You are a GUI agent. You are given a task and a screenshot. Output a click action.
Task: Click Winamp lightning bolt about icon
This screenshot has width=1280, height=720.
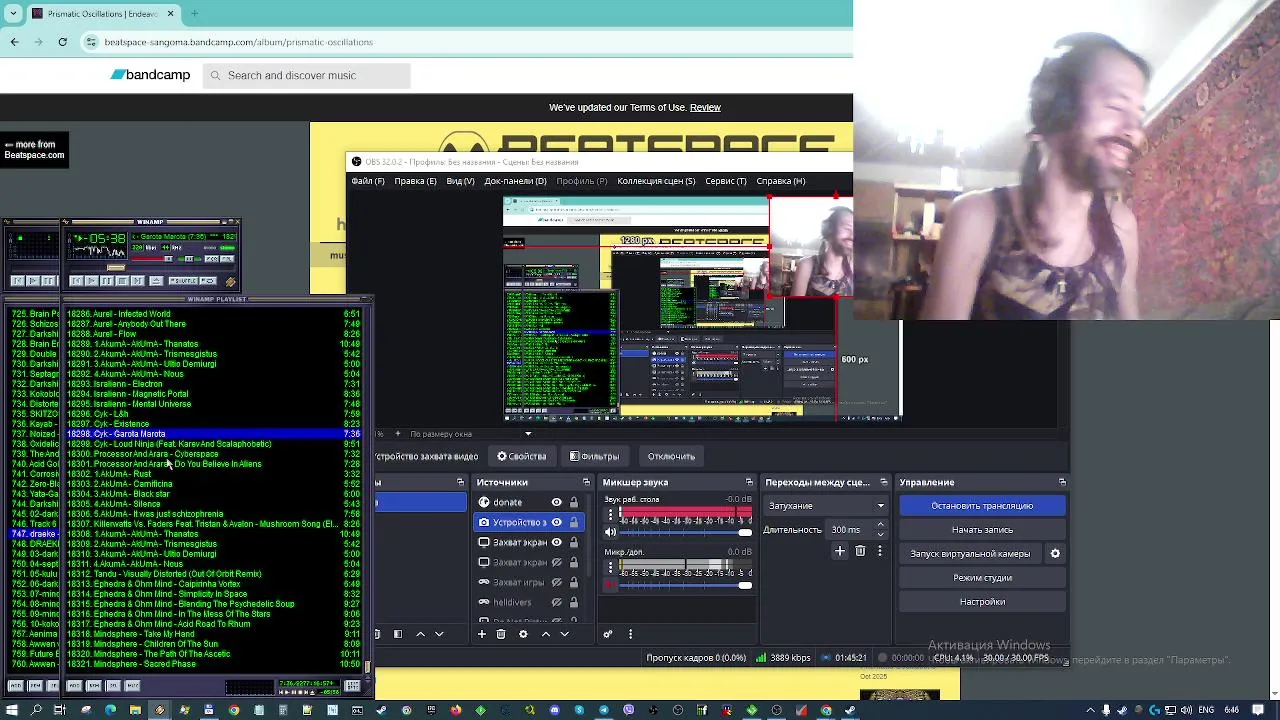tap(231, 282)
